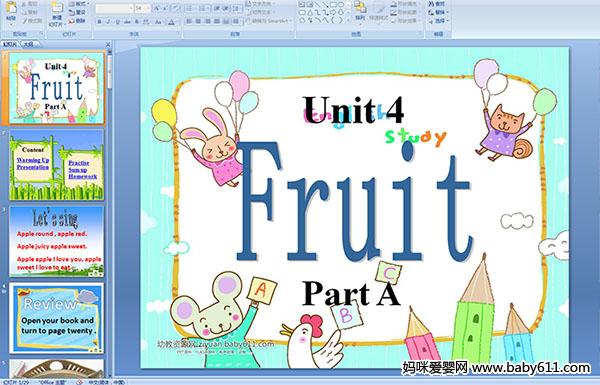This screenshot has height=385, width=600.
Task: Click the Copy icon in clipboard group
Action: coord(24,12)
